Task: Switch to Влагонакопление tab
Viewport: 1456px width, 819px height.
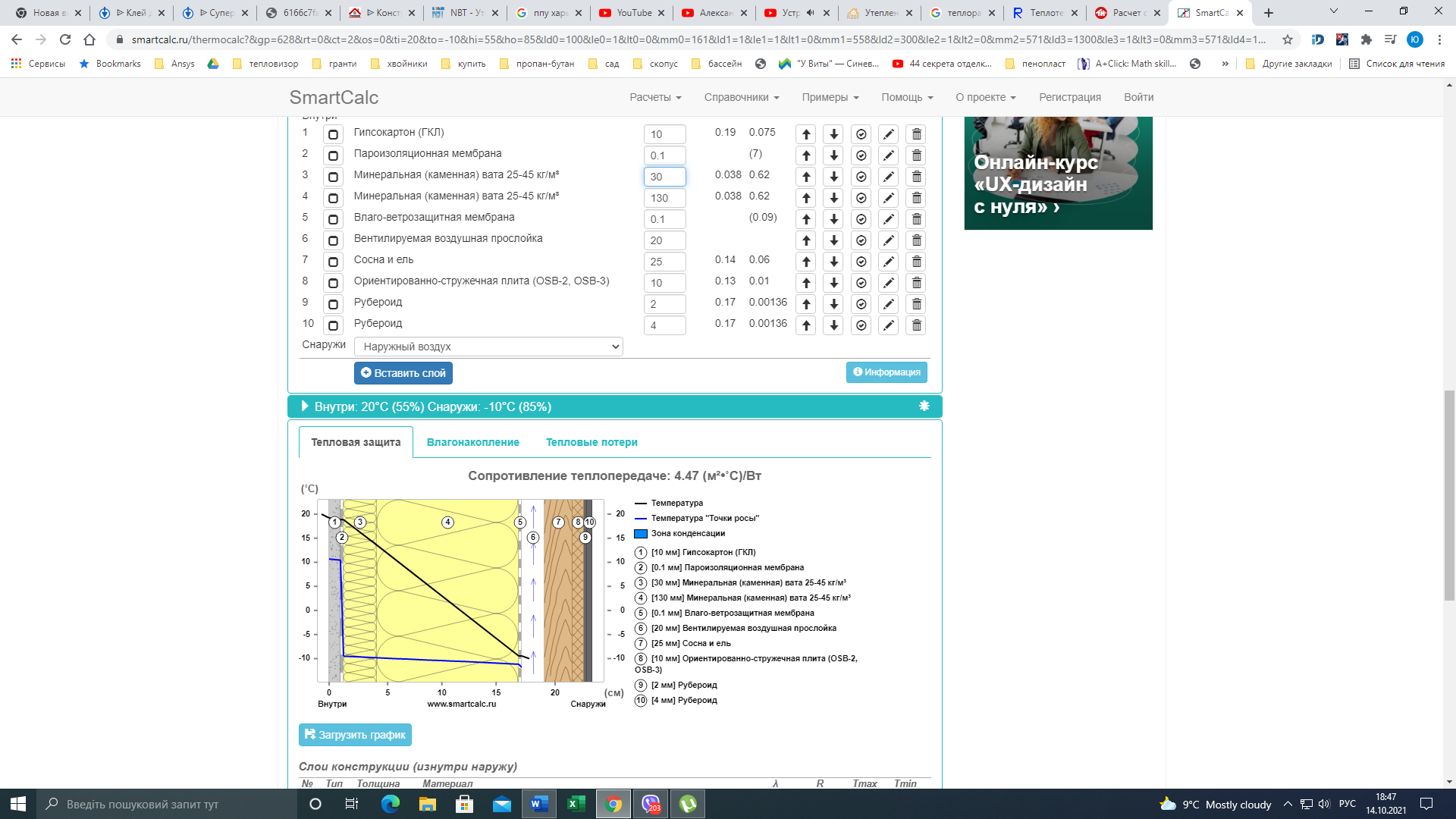Action: [x=472, y=442]
